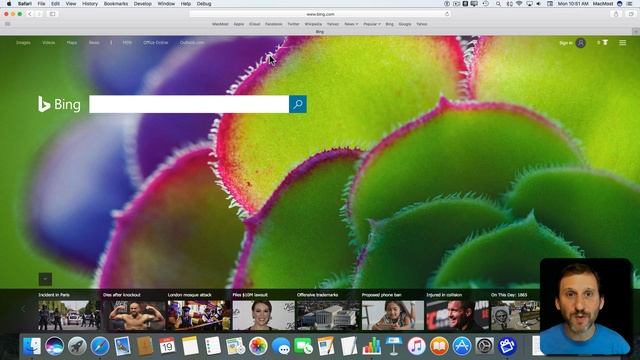Open the 'Files $10M lawsuit' story thumbnail
Viewport: 640px width, 360px height.
click(x=263, y=315)
